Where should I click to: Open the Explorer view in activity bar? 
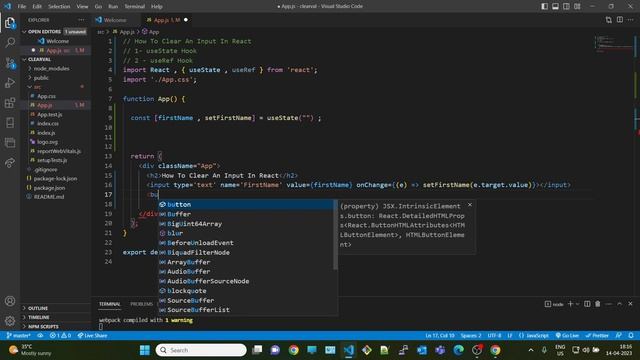(10, 23)
